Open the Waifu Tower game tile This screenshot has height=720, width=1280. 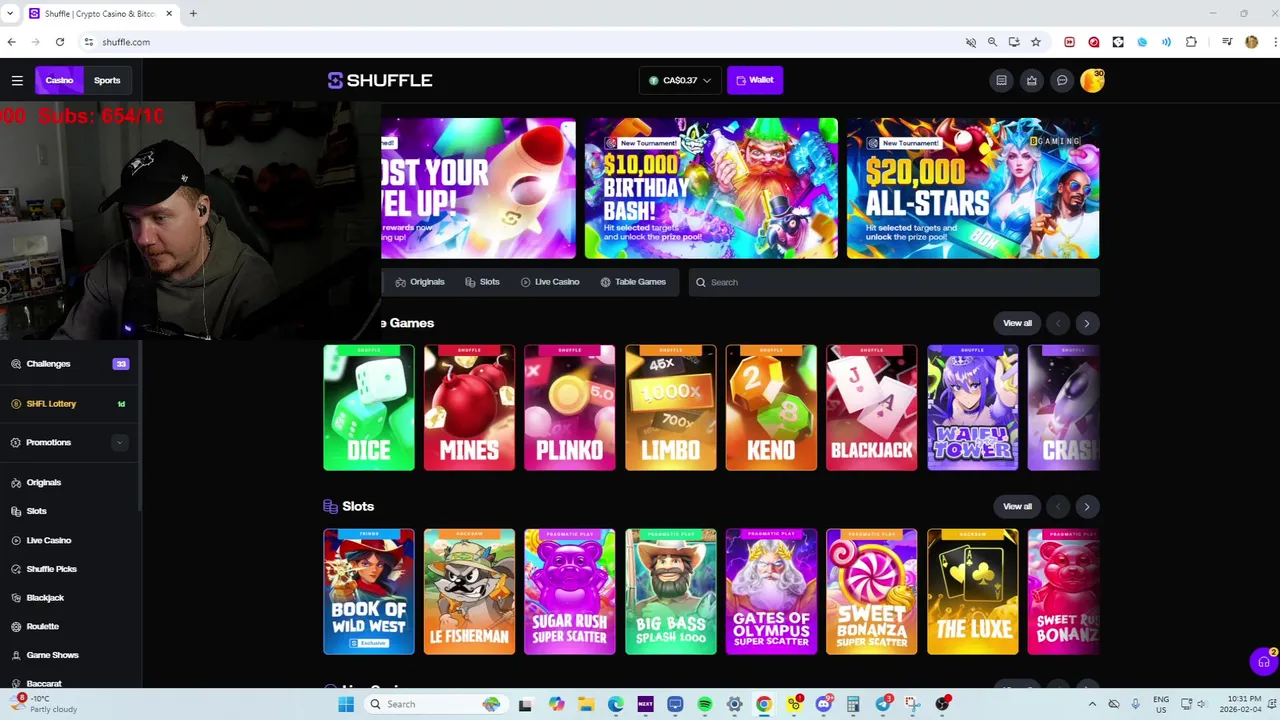[973, 408]
